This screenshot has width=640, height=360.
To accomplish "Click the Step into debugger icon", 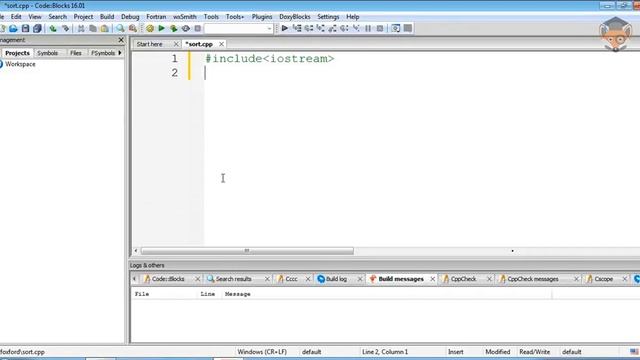I will (320, 29).
